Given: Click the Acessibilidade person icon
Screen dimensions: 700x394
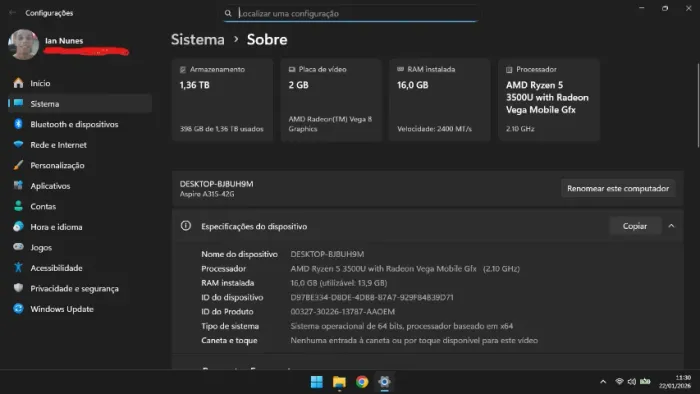Looking at the screenshot, I should (x=18, y=268).
